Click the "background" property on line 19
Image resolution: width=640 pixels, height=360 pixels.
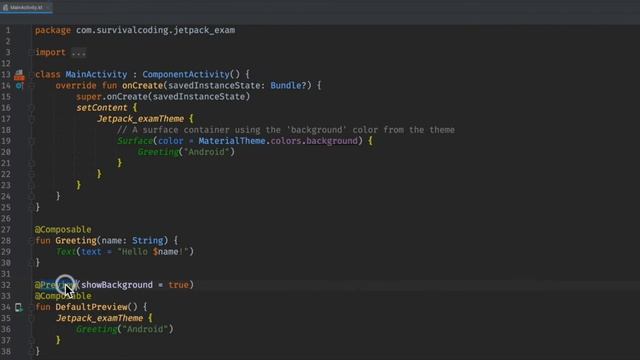point(331,141)
